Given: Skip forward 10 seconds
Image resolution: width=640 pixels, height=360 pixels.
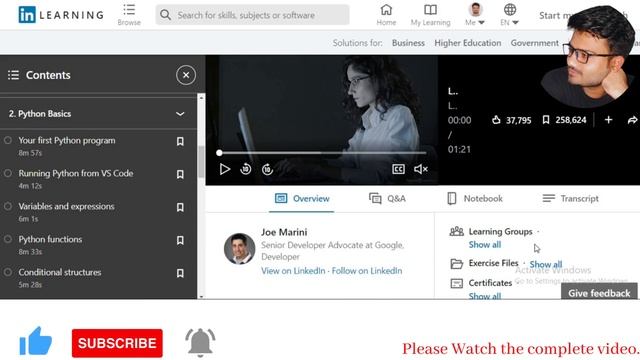Looking at the screenshot, I should click(267, 169).
